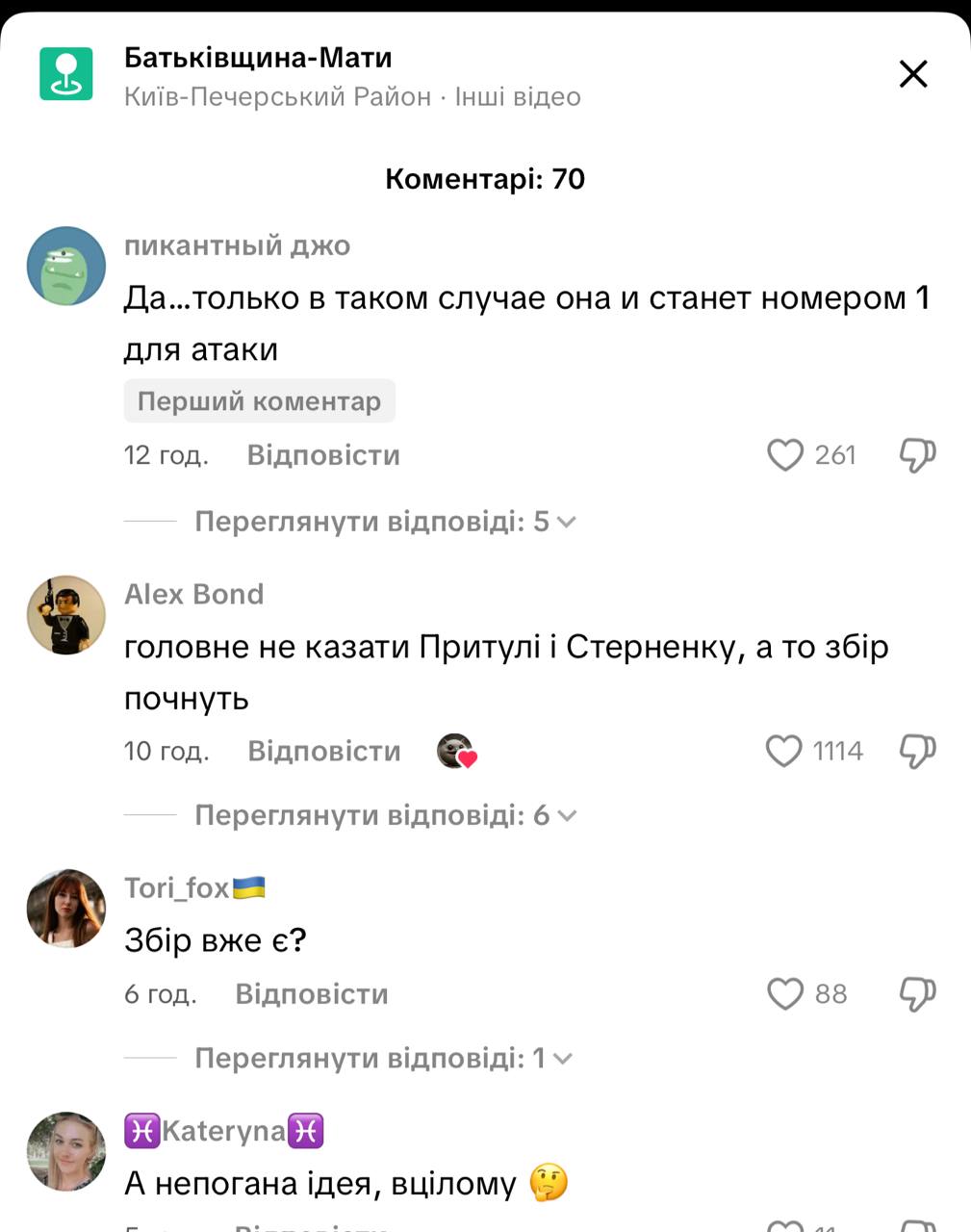This screenshot has width=971, height=1232.
Task: Expand 5 replies under first comment
Action: [x=385, y=522]
